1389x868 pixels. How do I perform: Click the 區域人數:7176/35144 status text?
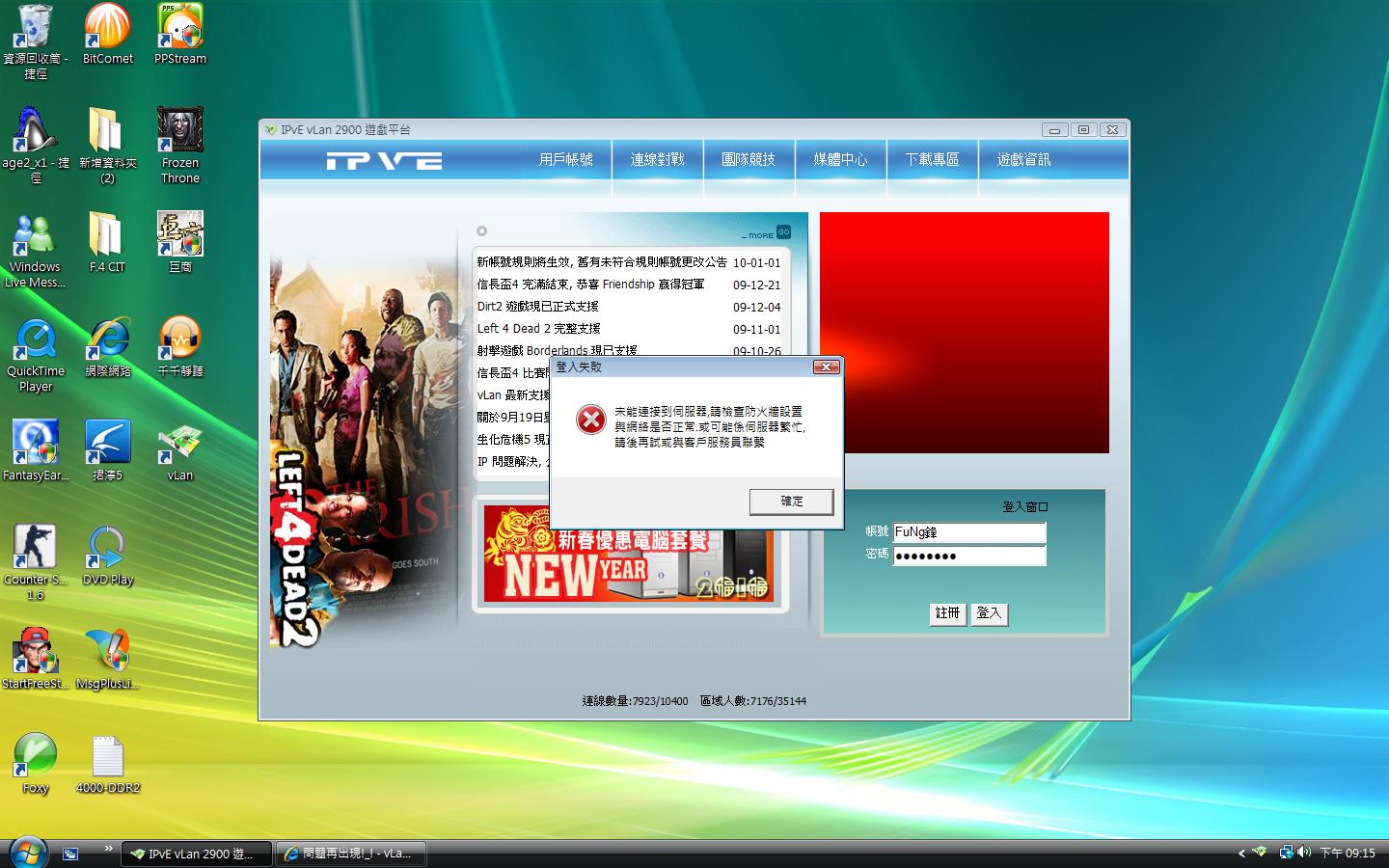coord(753,701)
